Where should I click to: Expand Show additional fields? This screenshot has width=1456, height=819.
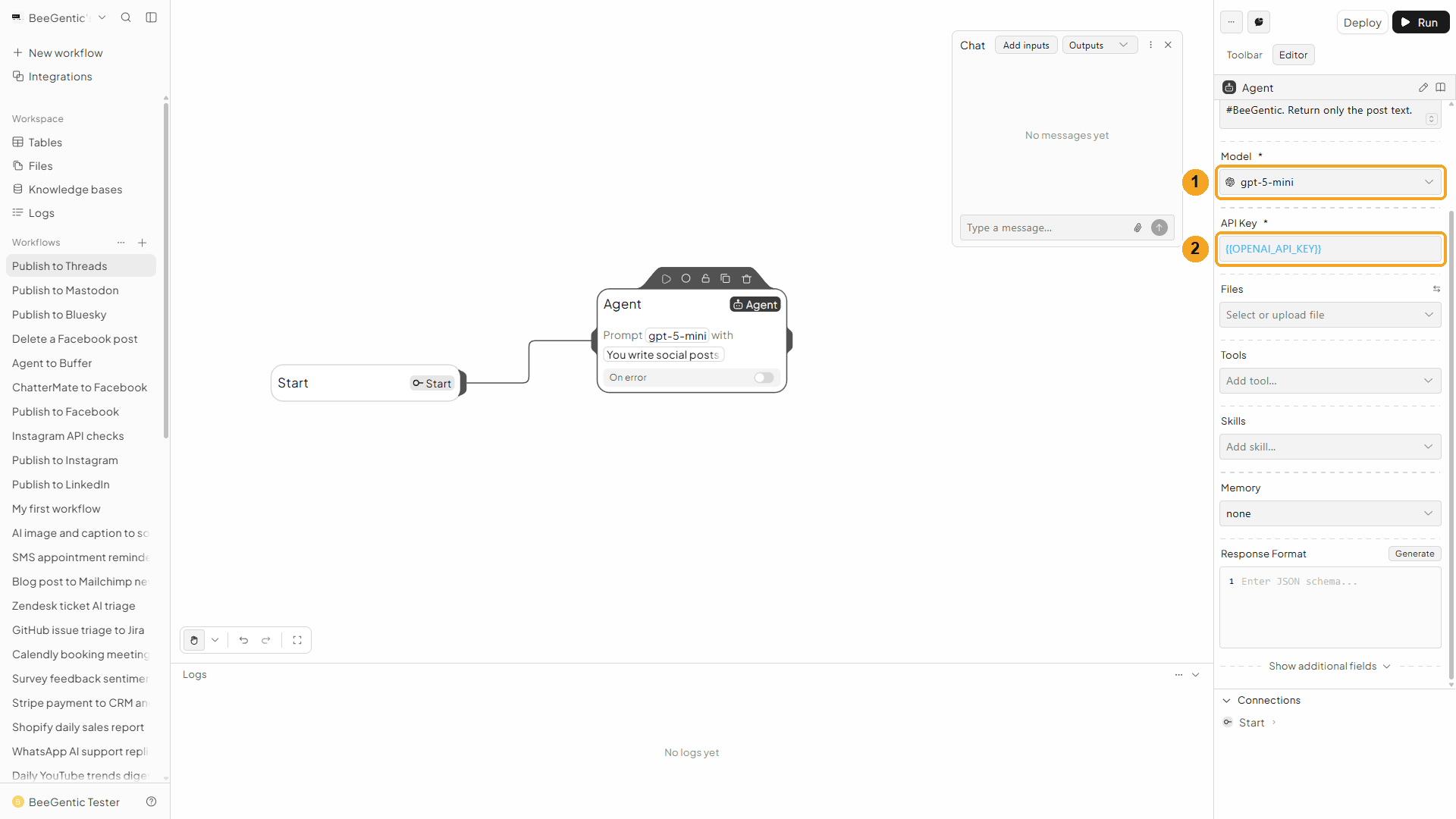[x=1329, y=666]
